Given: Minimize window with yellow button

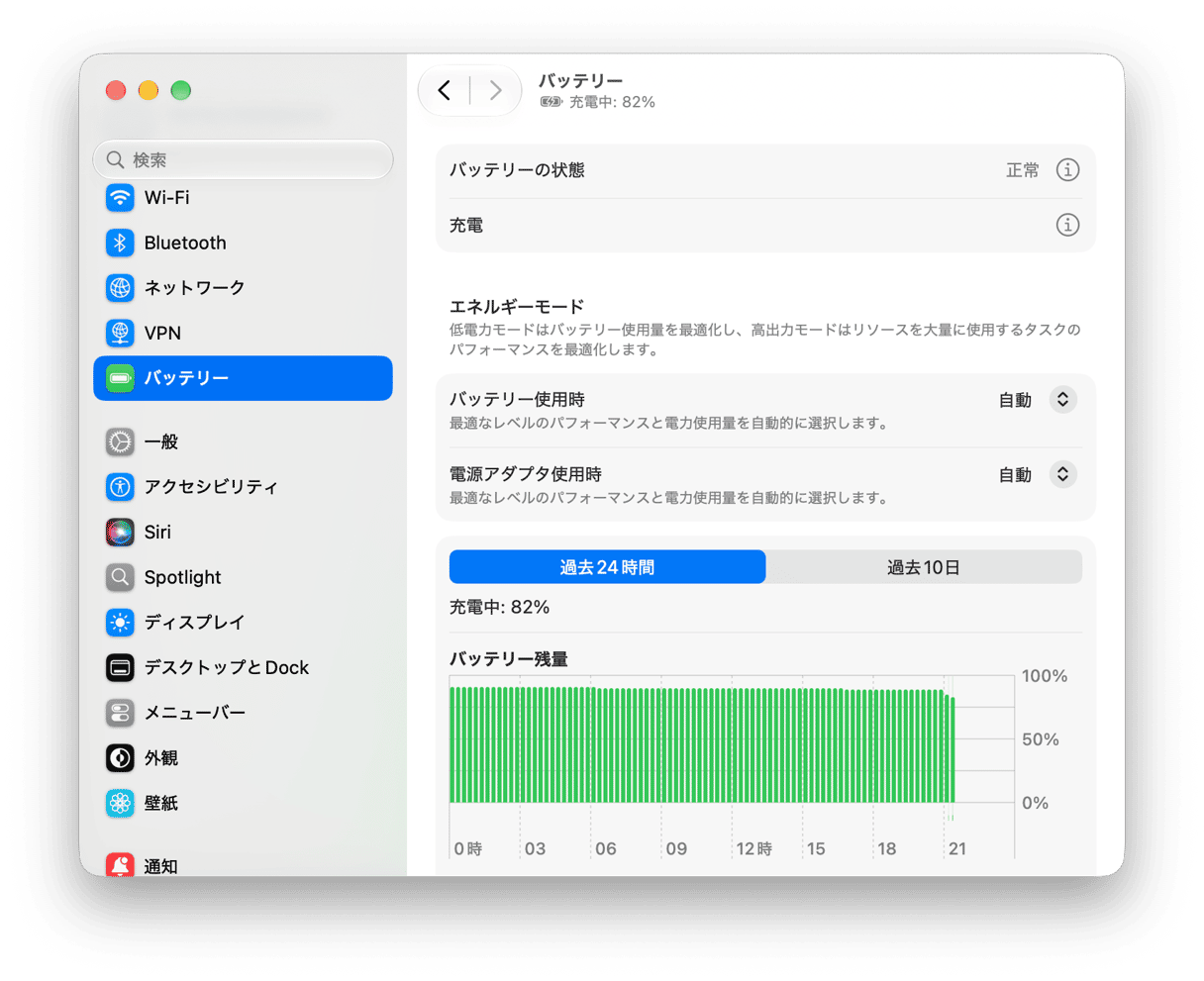Looking at the screenshot, I should pyautogui.click(x=149, y=90).
